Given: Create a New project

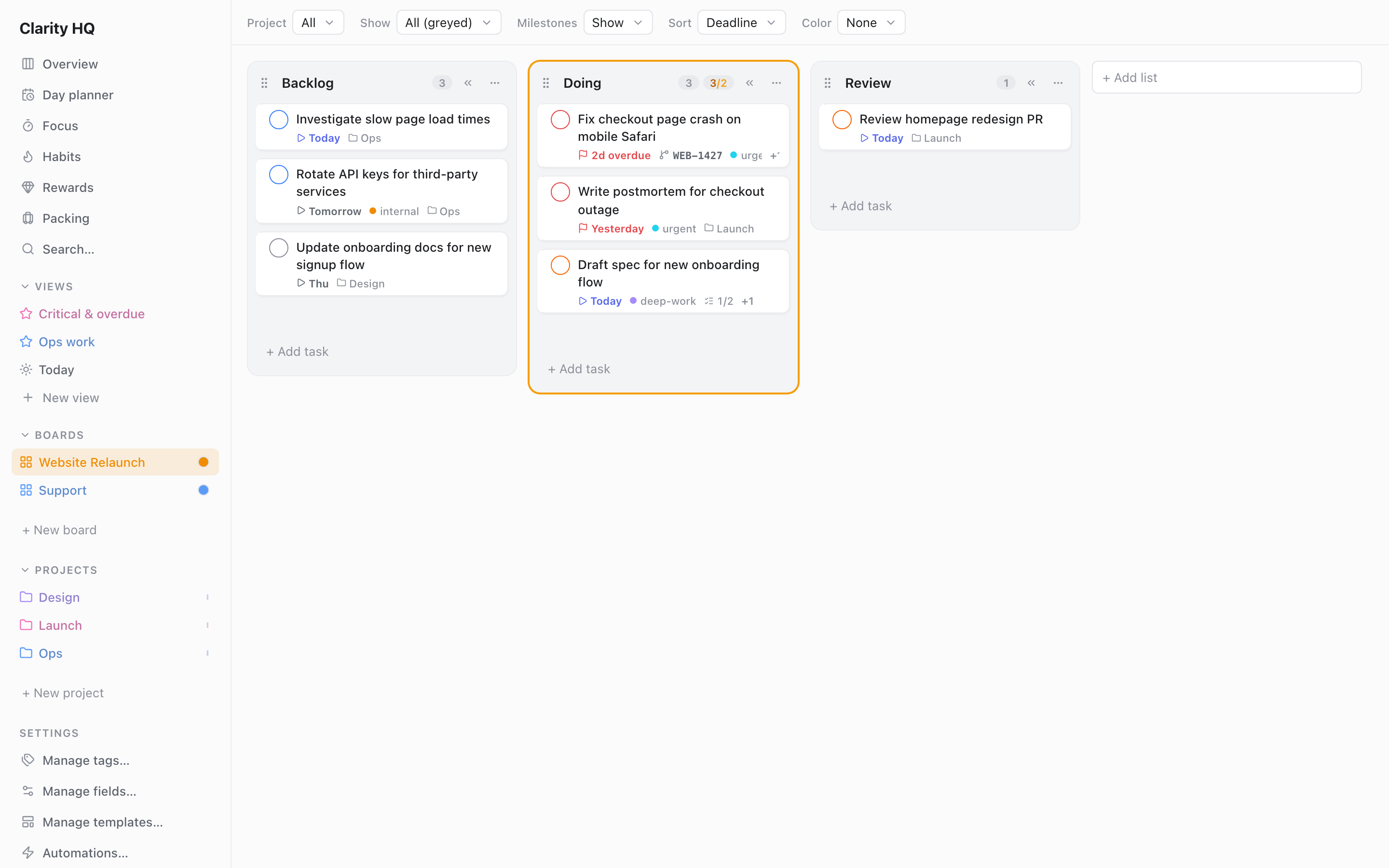Looking at the screenshot, I should pyautogui.click(x=63, y=693).
